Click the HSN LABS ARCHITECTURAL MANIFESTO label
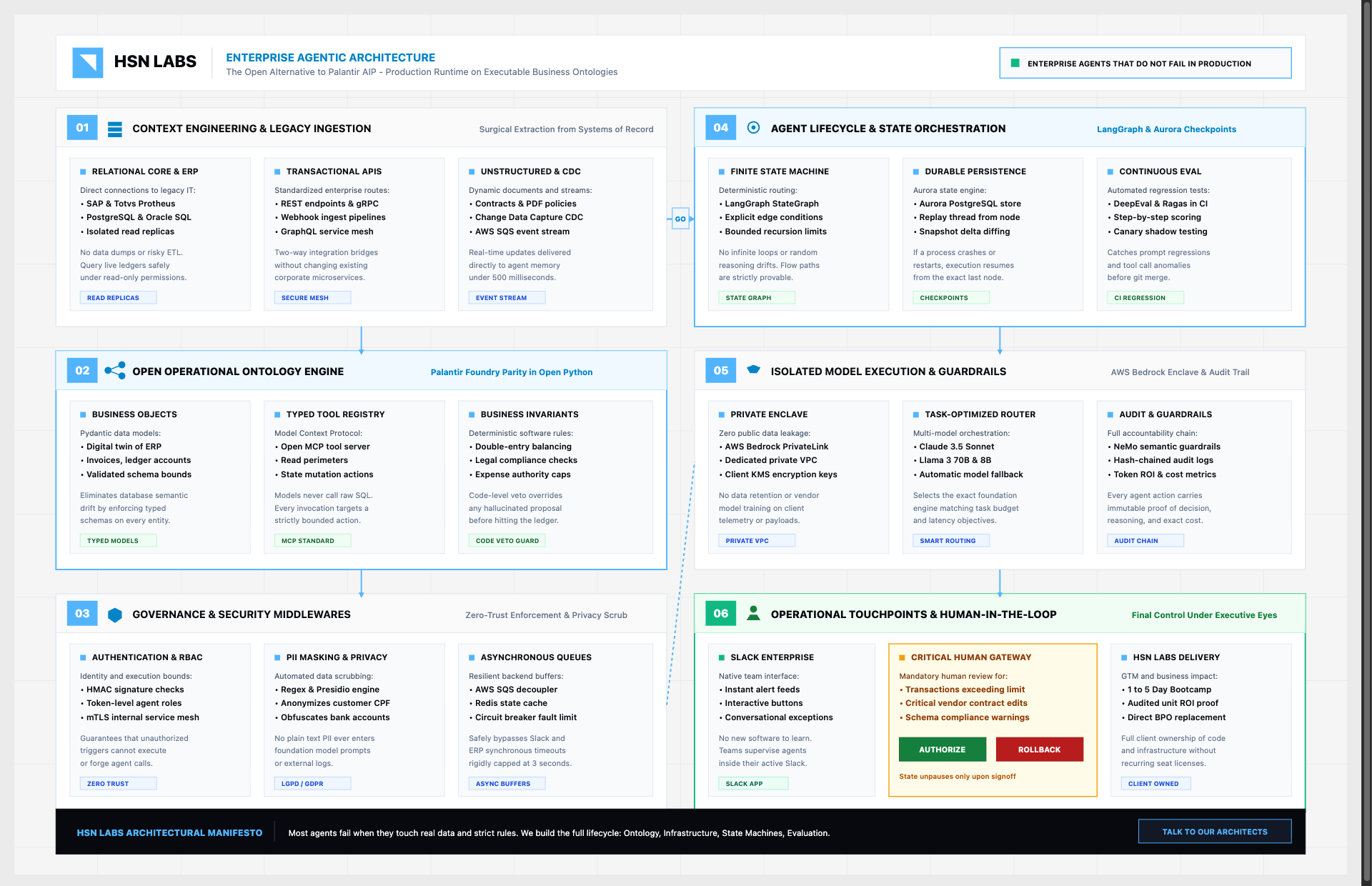 tap(169, 833)
